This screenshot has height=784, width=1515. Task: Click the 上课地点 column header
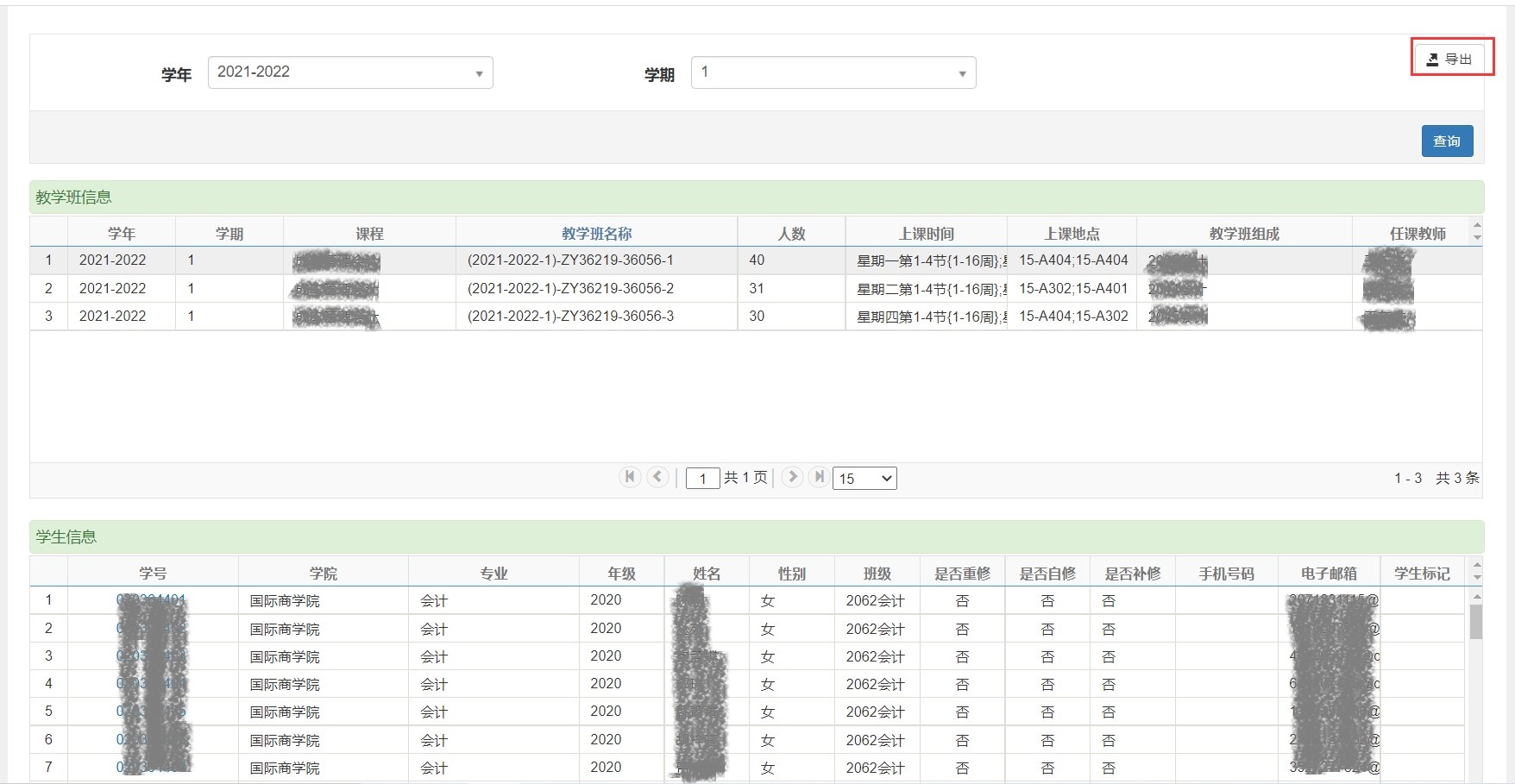coord(1072,234)
